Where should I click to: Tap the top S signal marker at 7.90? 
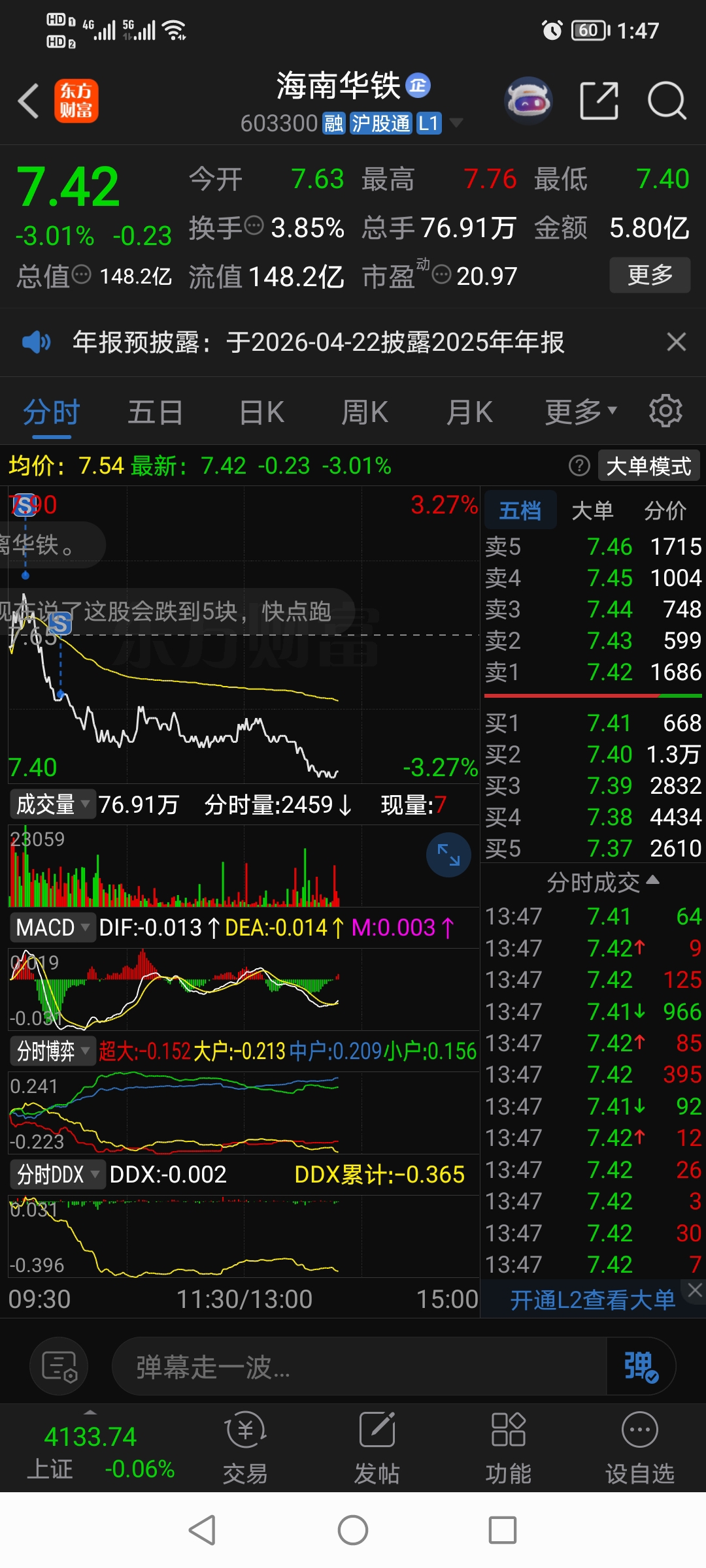pos(25,505)
